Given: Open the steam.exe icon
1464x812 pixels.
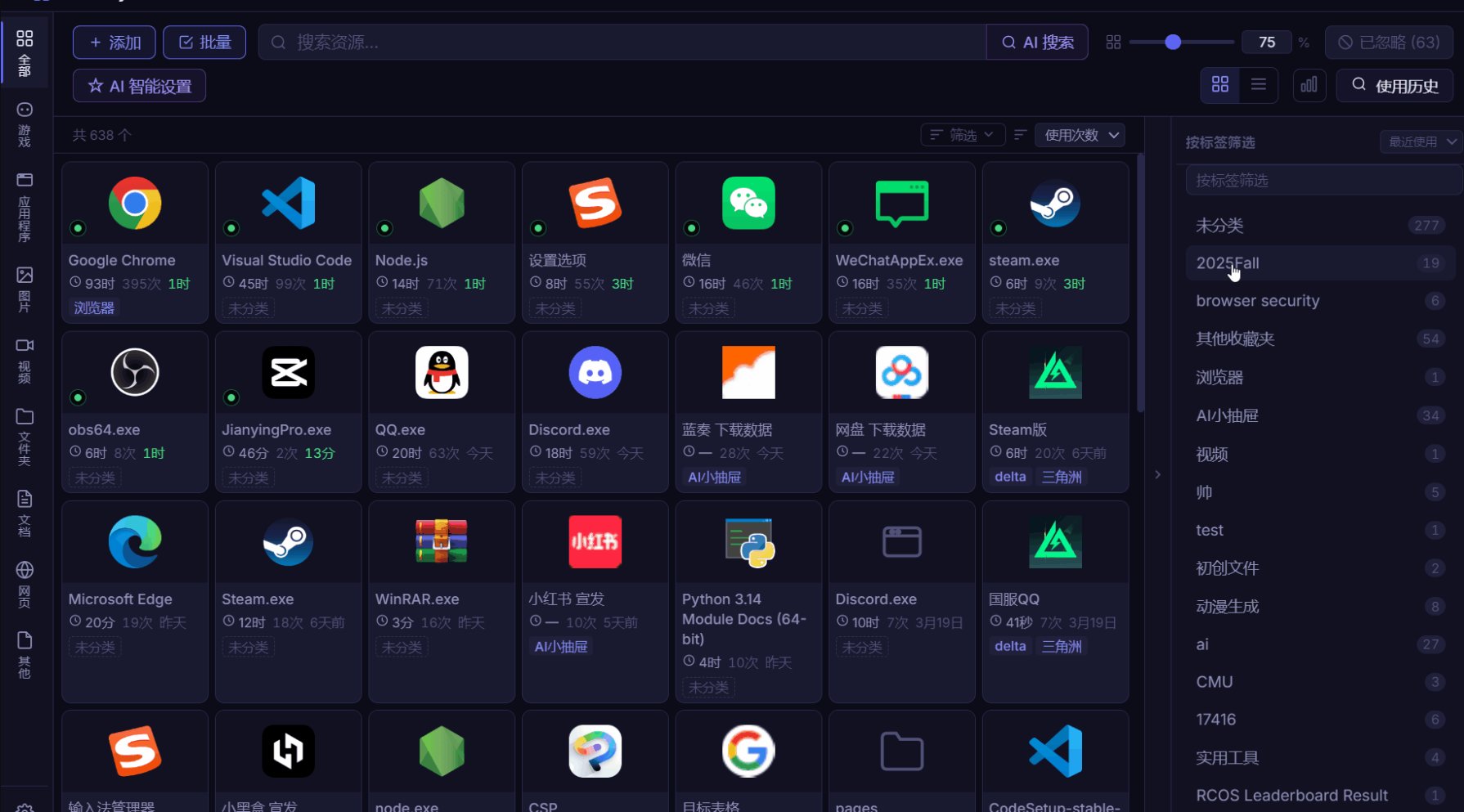Looking at the screenshot, I should [x=1055, y=203].
